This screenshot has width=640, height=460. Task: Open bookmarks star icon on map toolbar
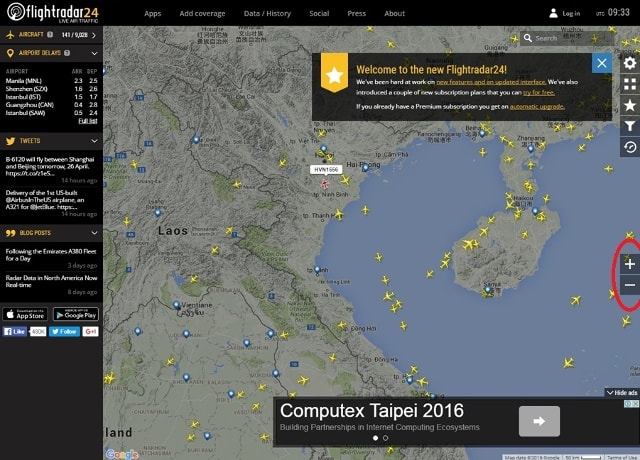click(x=629, y=105)
